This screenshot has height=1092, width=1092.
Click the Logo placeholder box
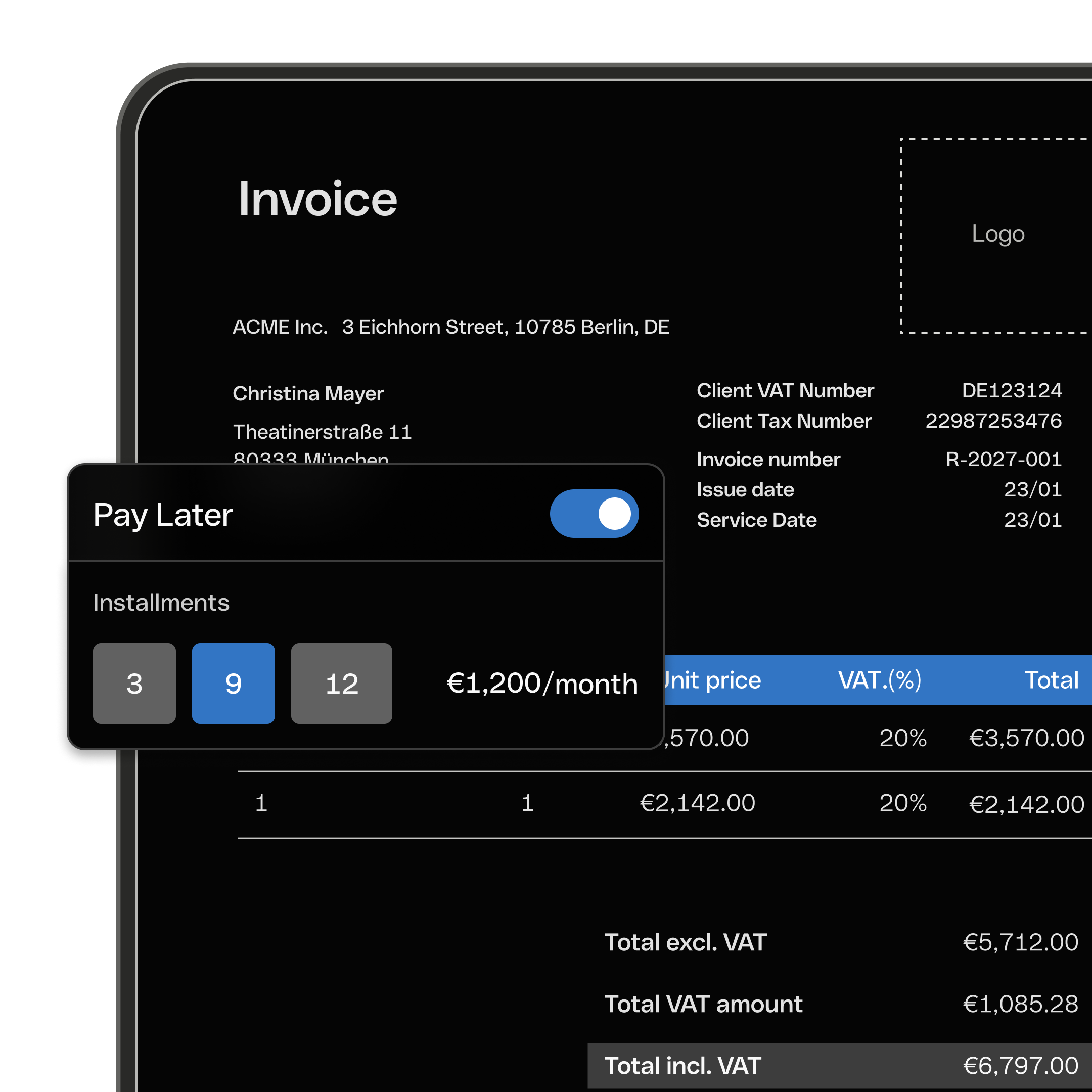997,235
